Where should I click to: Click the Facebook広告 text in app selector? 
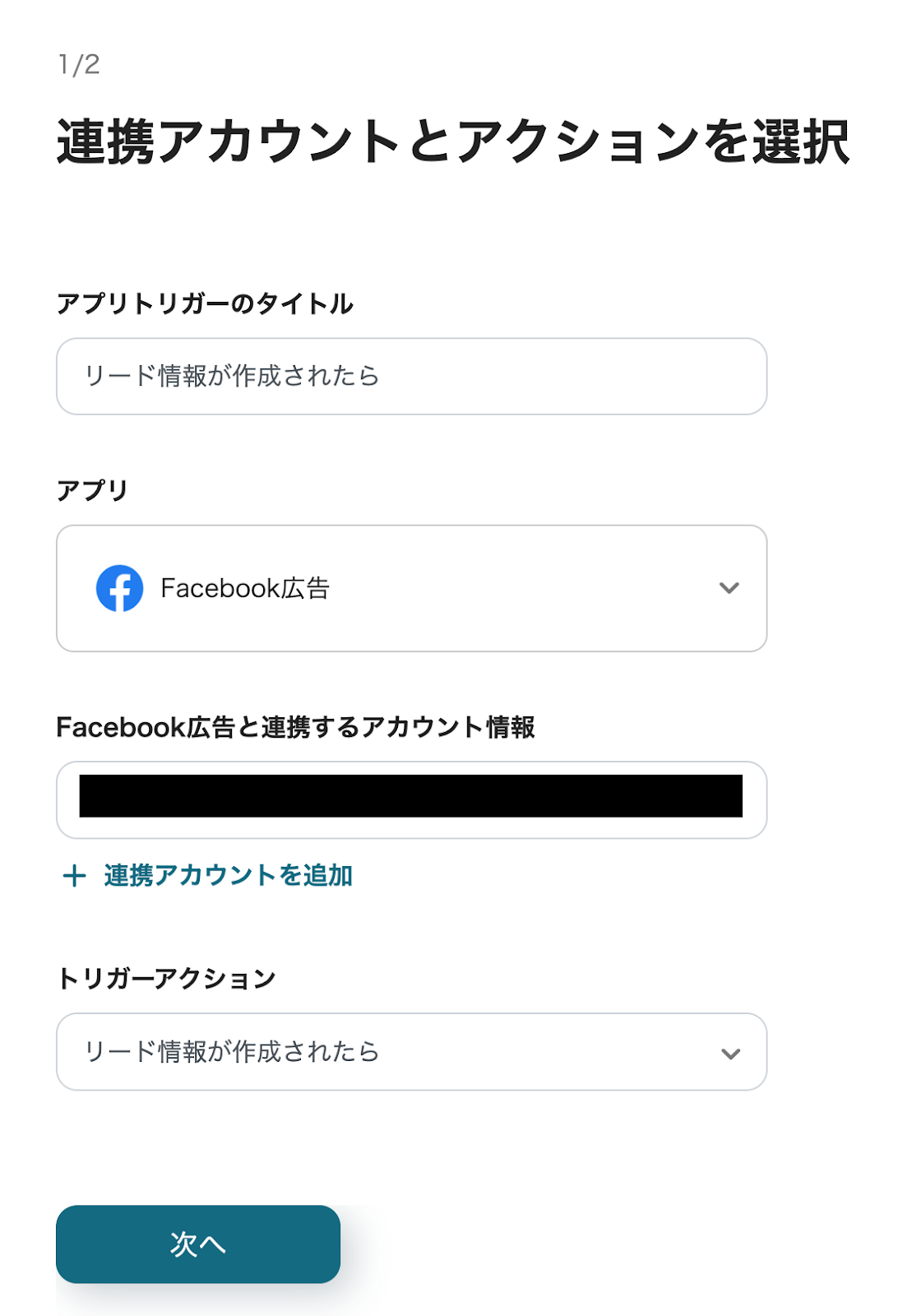point(245,588)
